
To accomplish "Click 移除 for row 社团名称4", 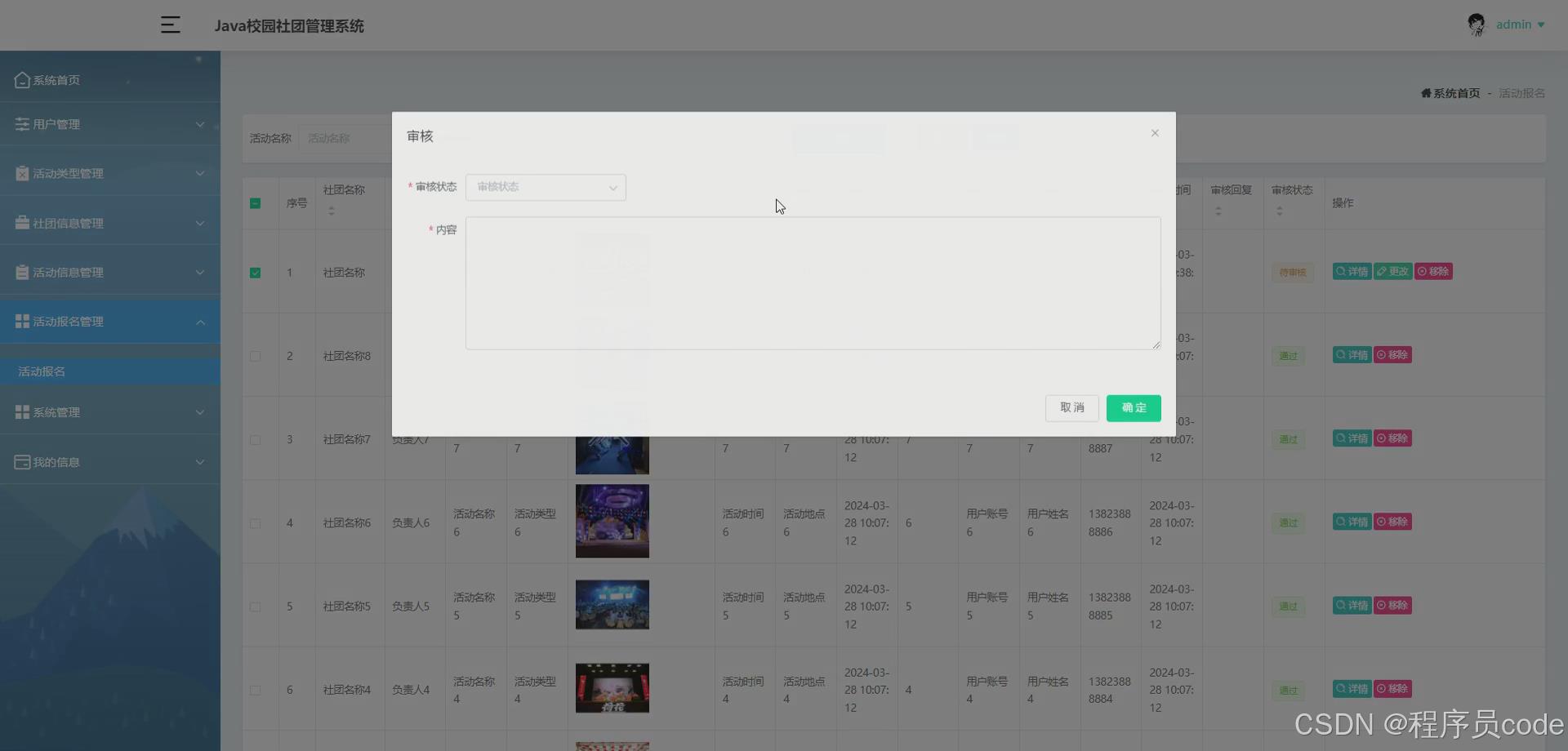I will tap(1392, 689).
